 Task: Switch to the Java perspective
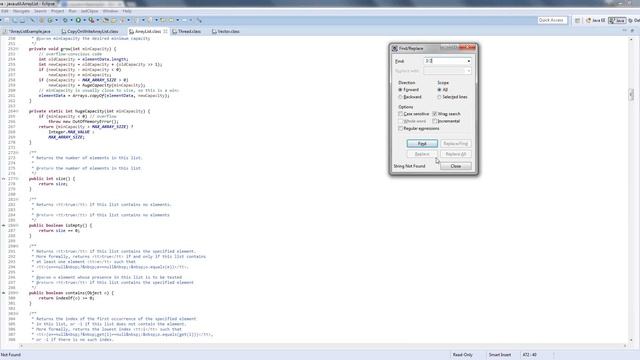617,20
